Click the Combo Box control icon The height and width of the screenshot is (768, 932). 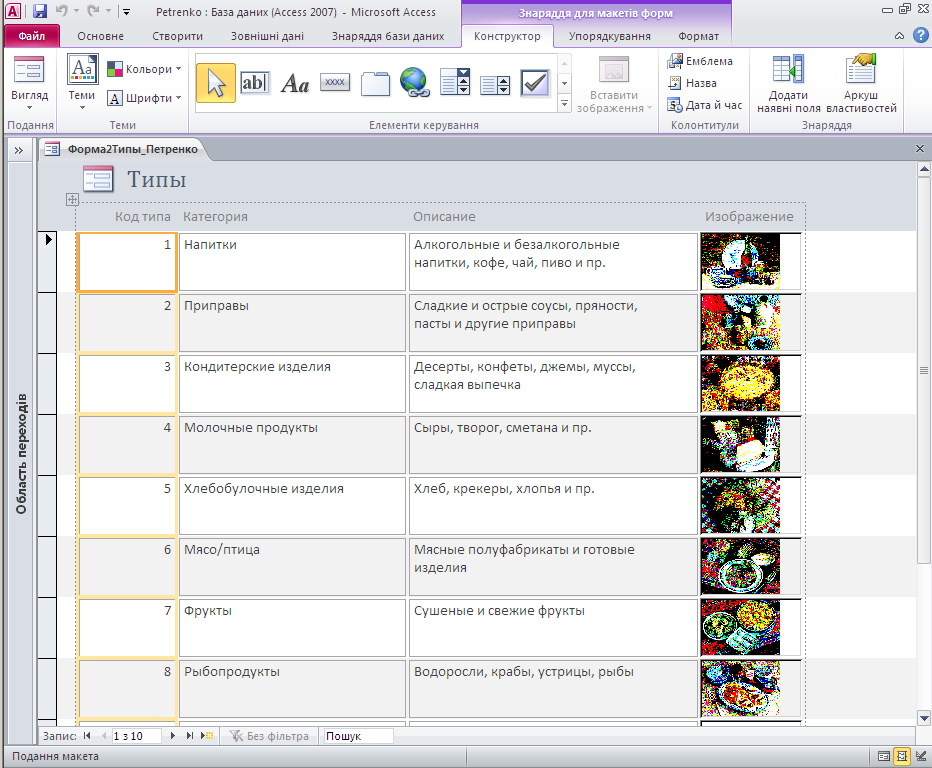pyautogui.click(x=455, y=83)
